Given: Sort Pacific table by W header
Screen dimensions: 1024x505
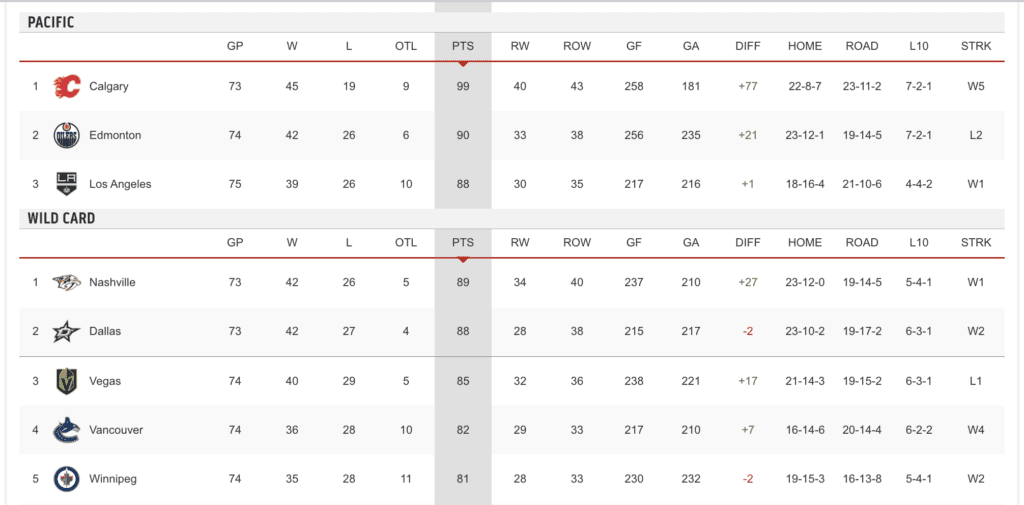Looking at the screenshot, I should point(292,46).
